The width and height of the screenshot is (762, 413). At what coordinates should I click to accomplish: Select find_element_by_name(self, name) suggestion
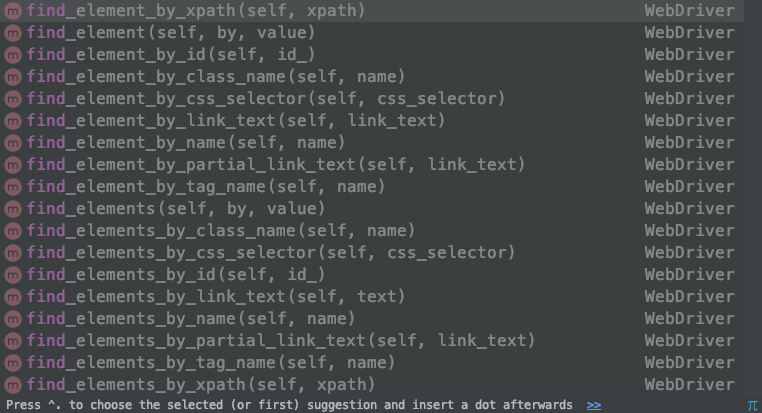click(x=372, y=142)
